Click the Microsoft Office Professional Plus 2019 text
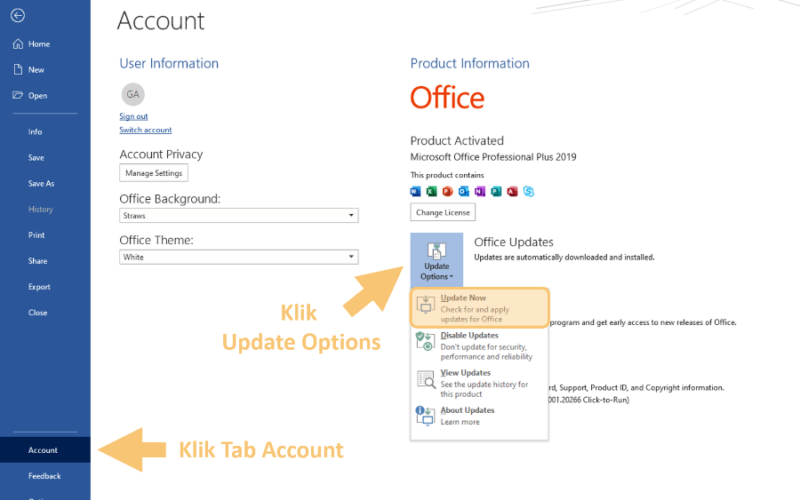The width and height of the screenshot is (800, 500). click(493, 157)
